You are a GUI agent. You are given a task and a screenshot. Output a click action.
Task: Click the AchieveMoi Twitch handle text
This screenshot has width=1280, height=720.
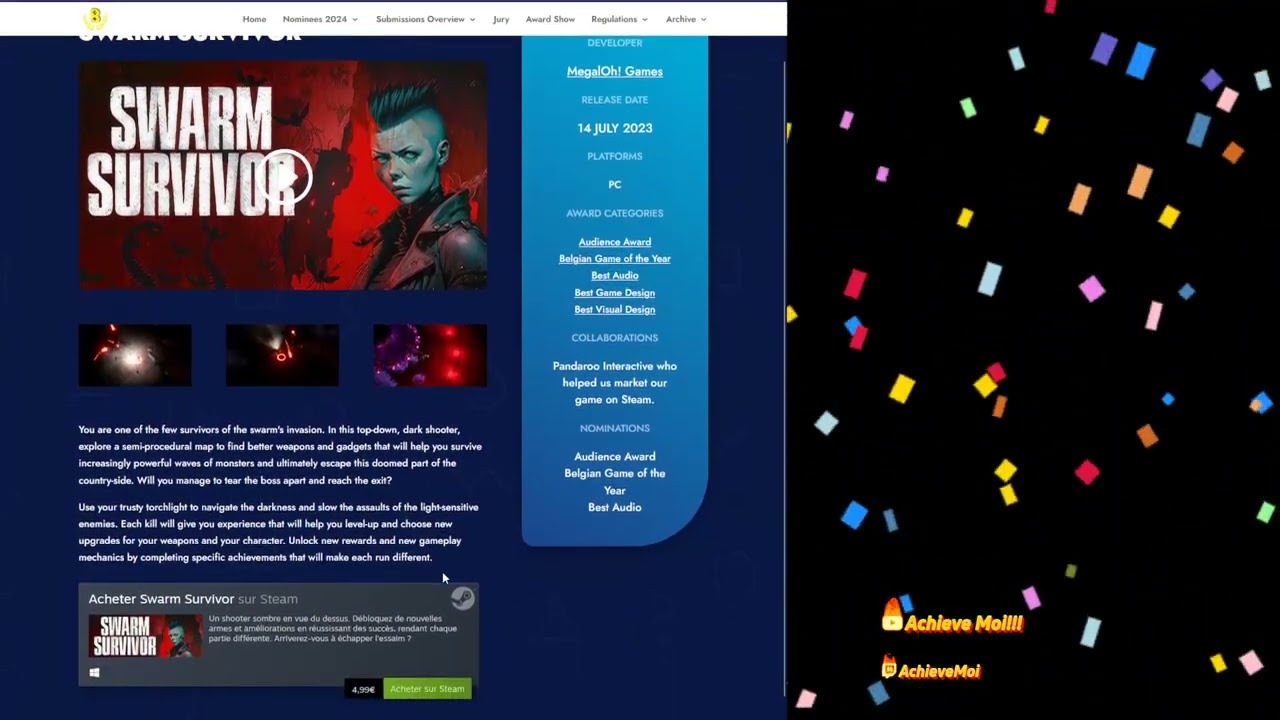(939, 671)
